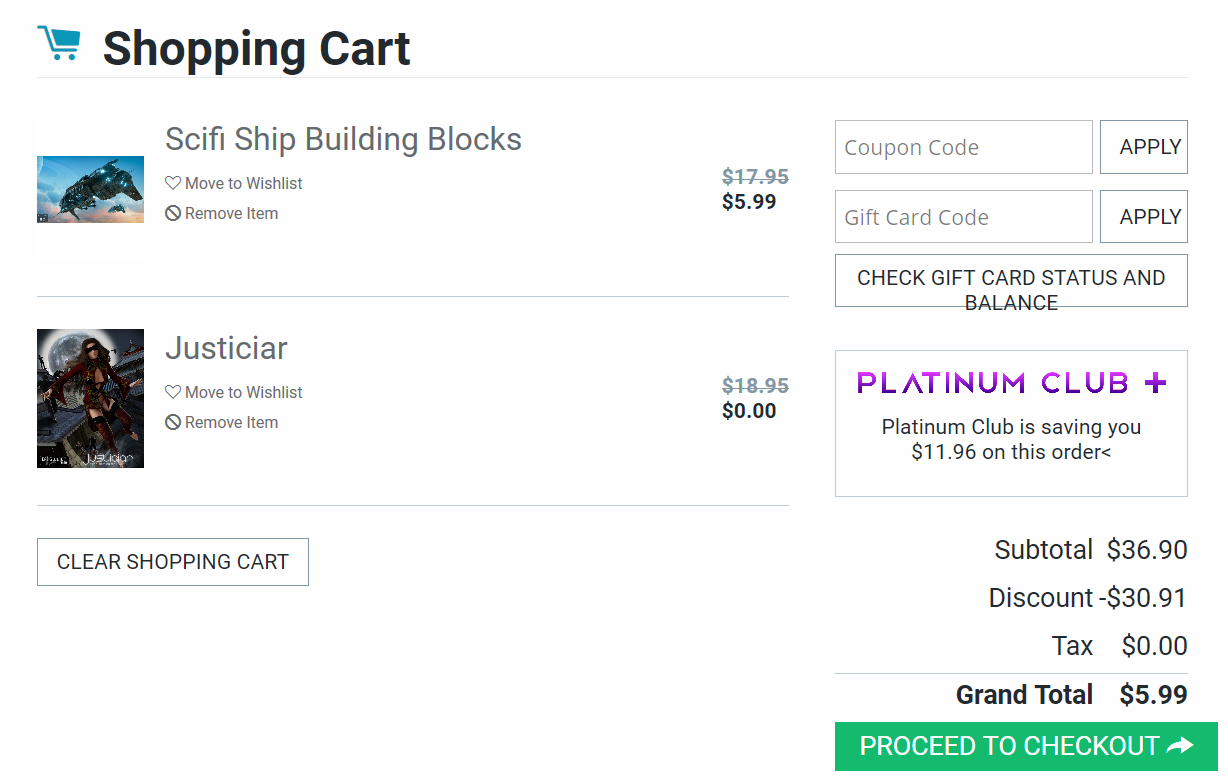Move Justiciar to wishlist via text link

[244, 392]
